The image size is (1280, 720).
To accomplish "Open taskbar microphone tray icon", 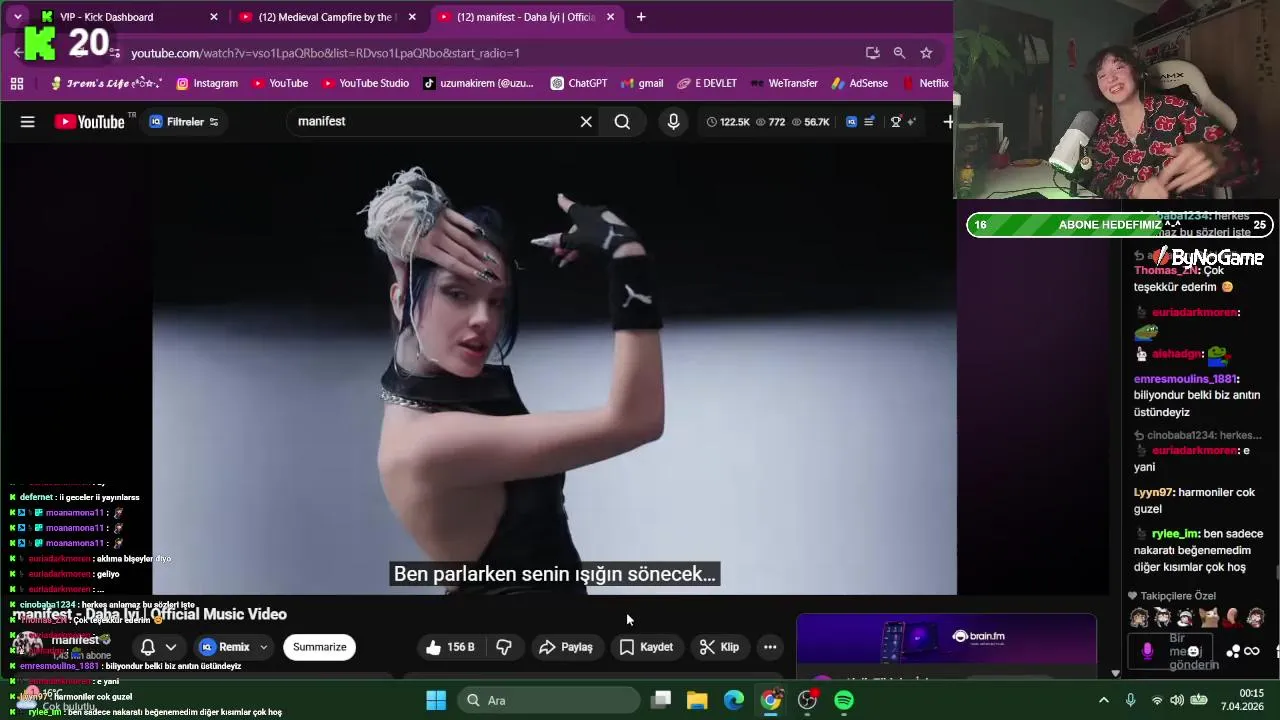I will click(1131, 700).
